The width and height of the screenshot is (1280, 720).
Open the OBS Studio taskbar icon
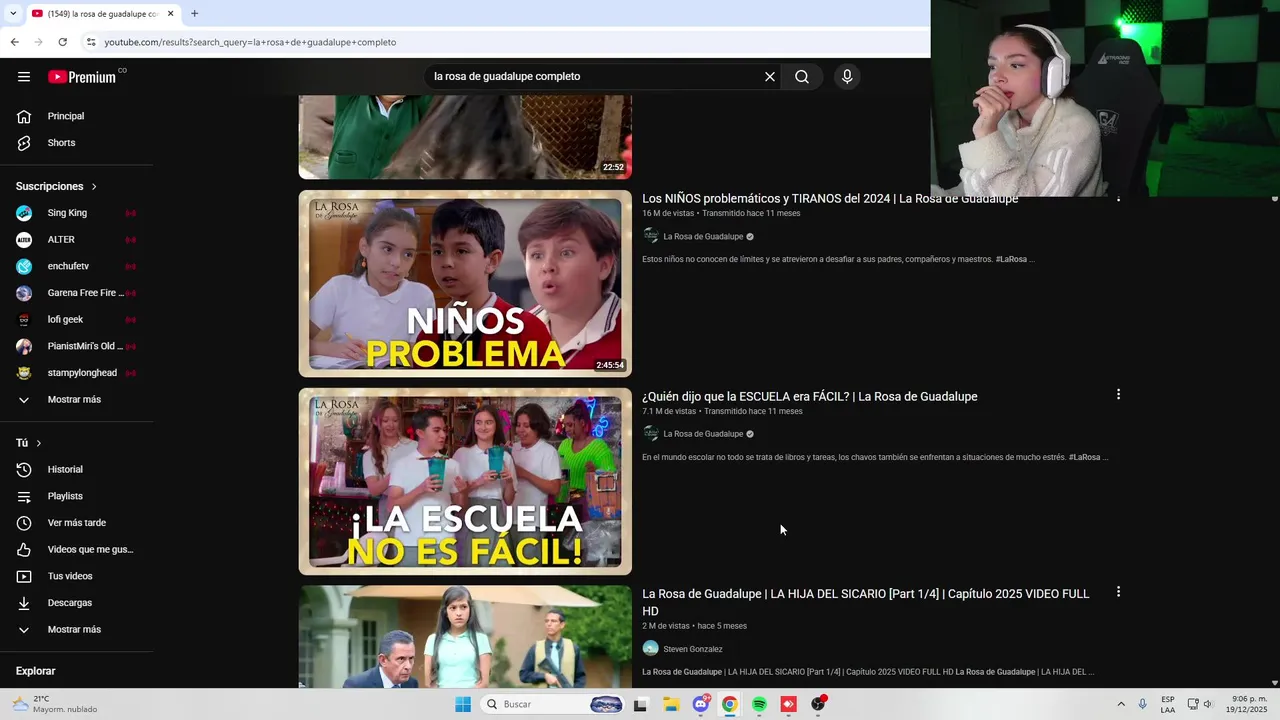click(818, 704)
